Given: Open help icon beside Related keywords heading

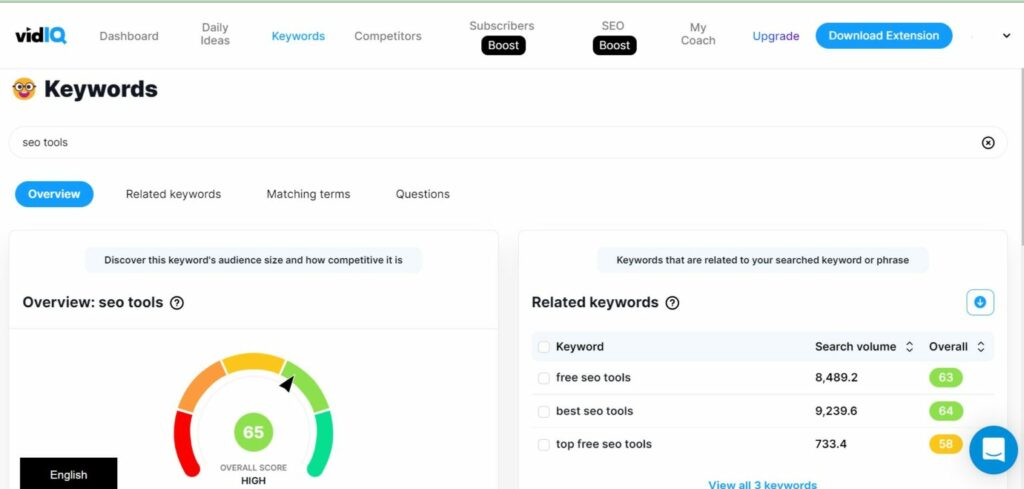Looking at the screenshot, I should (672, 303).
